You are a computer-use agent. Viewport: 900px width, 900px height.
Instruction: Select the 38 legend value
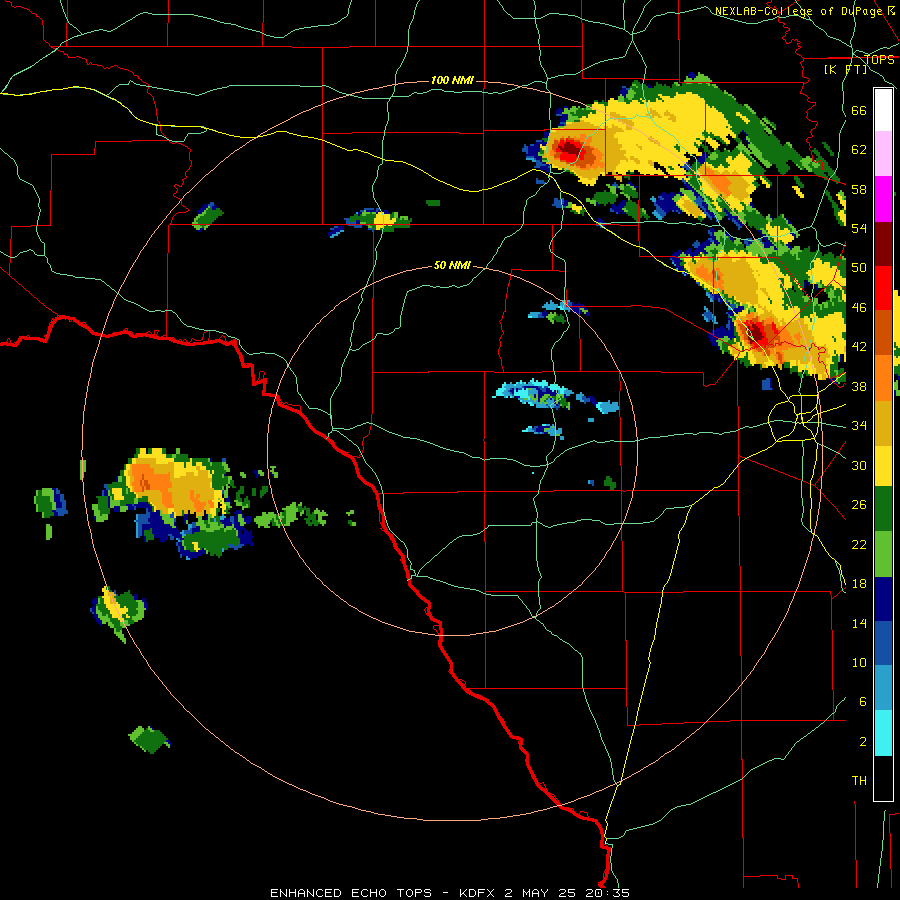point(859,386)
